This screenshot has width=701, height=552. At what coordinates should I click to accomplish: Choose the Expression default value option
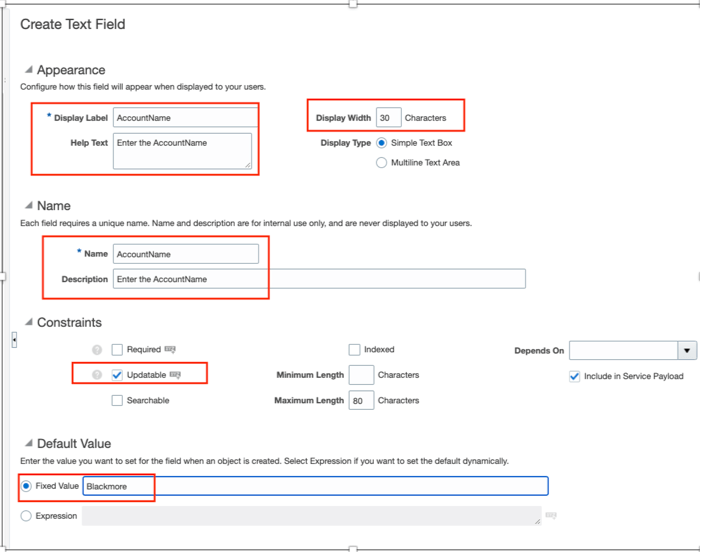(26, 516)
